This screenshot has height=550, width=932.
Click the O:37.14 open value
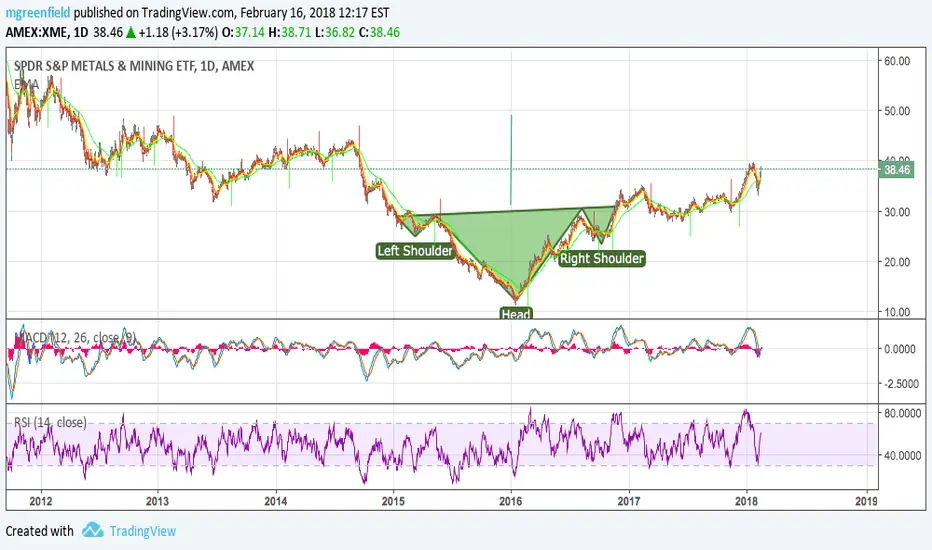coord(243,32)
